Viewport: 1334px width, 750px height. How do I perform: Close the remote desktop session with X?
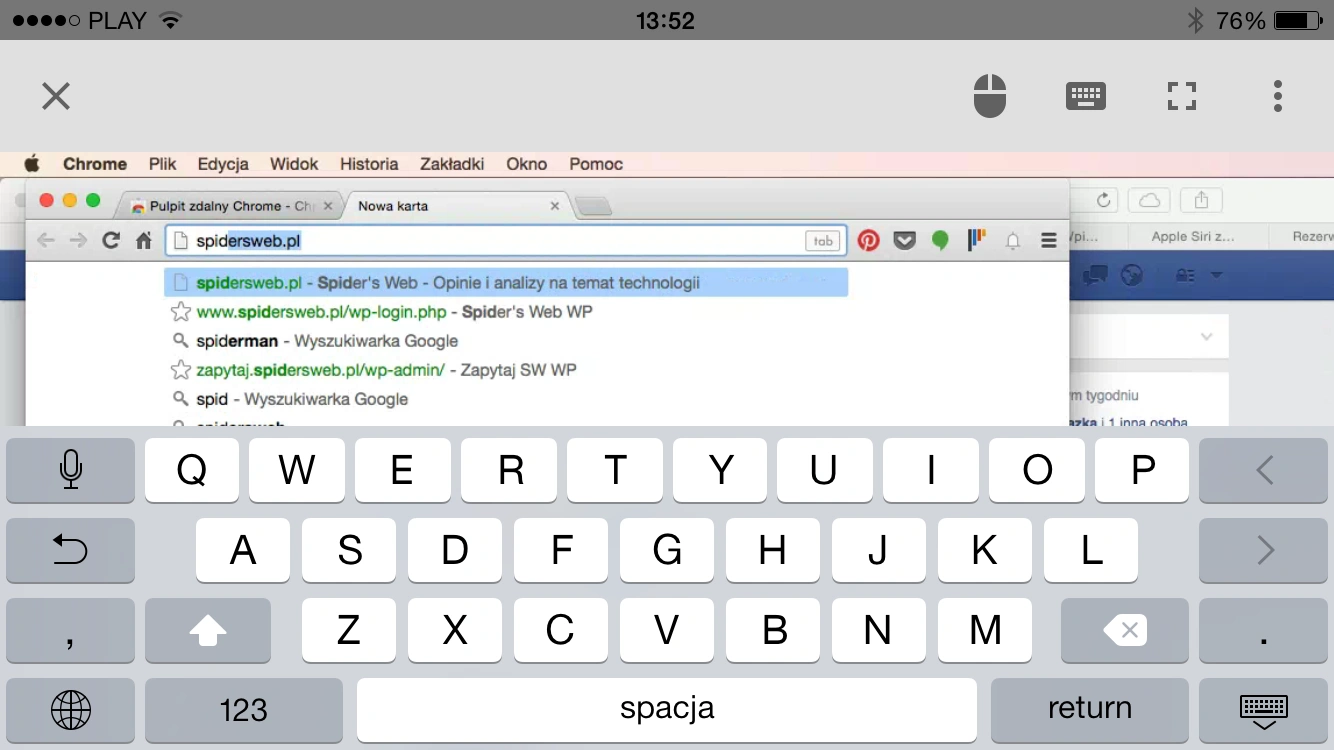pos(56,96)
